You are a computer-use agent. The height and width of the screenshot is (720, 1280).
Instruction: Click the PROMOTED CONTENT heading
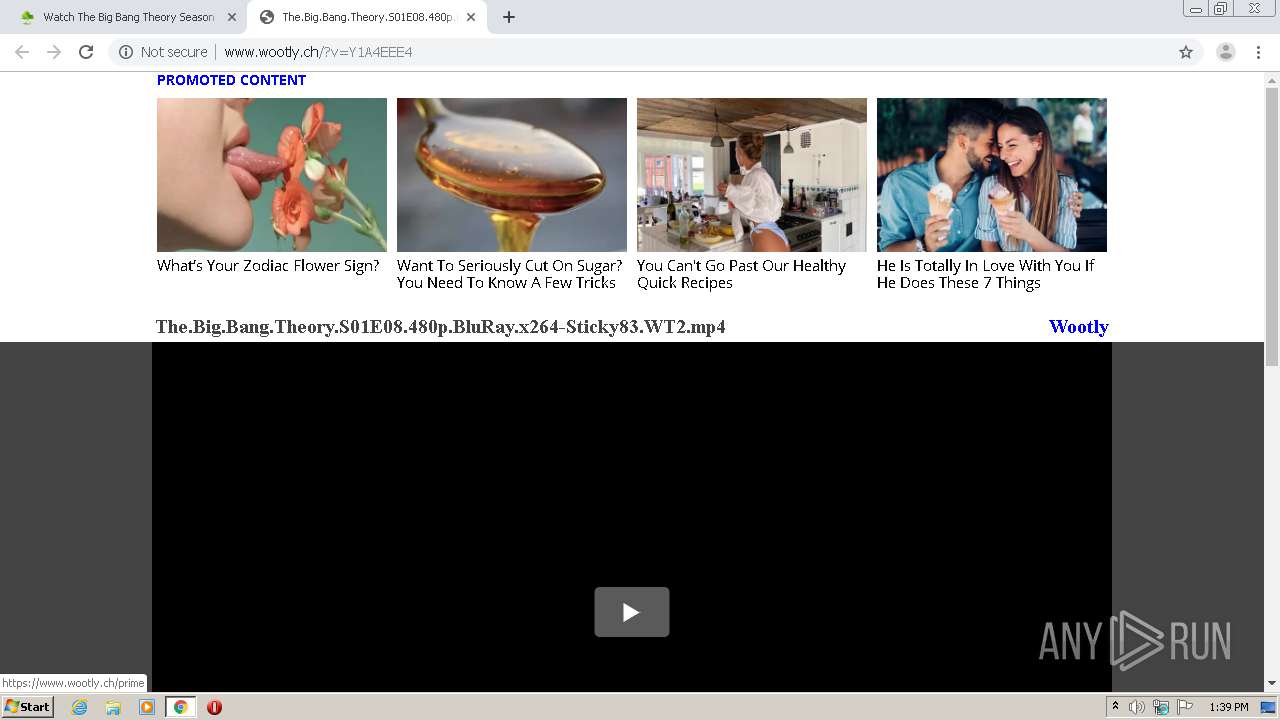(231, 80)
